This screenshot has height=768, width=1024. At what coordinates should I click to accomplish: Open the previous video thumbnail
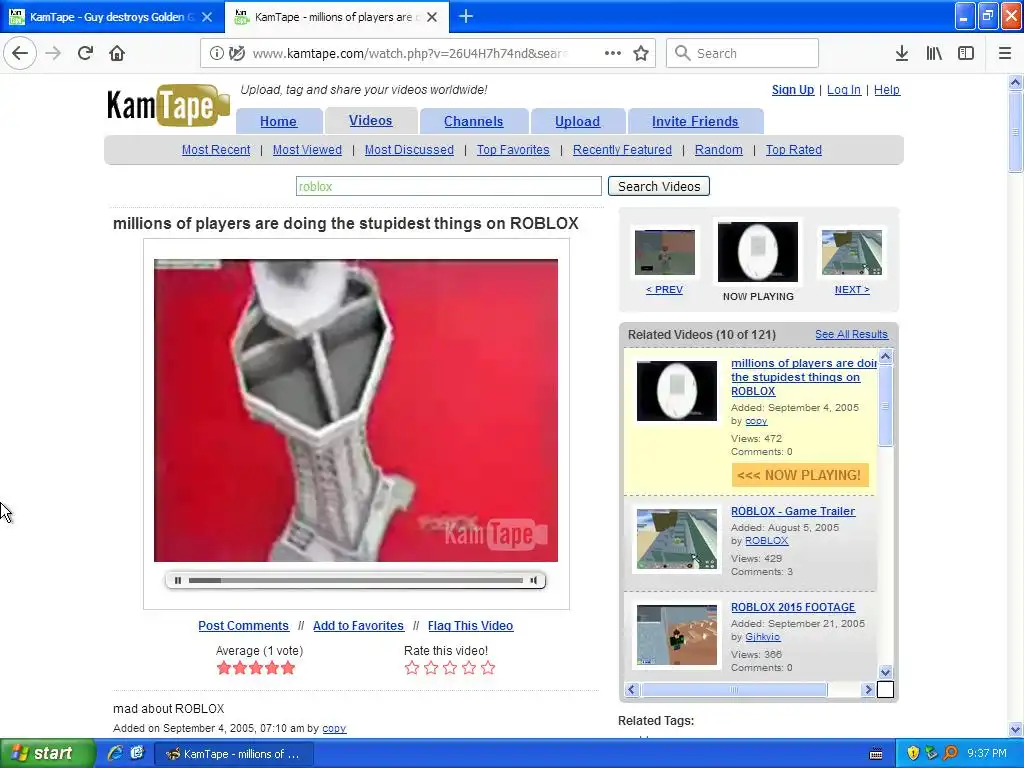665,252
